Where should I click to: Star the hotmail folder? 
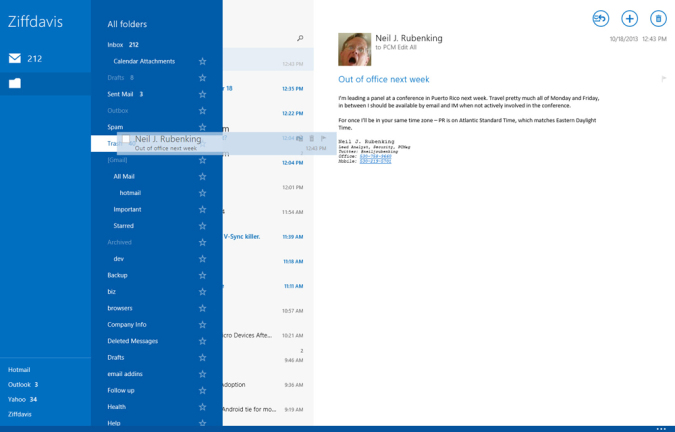(x=202, y=193)
